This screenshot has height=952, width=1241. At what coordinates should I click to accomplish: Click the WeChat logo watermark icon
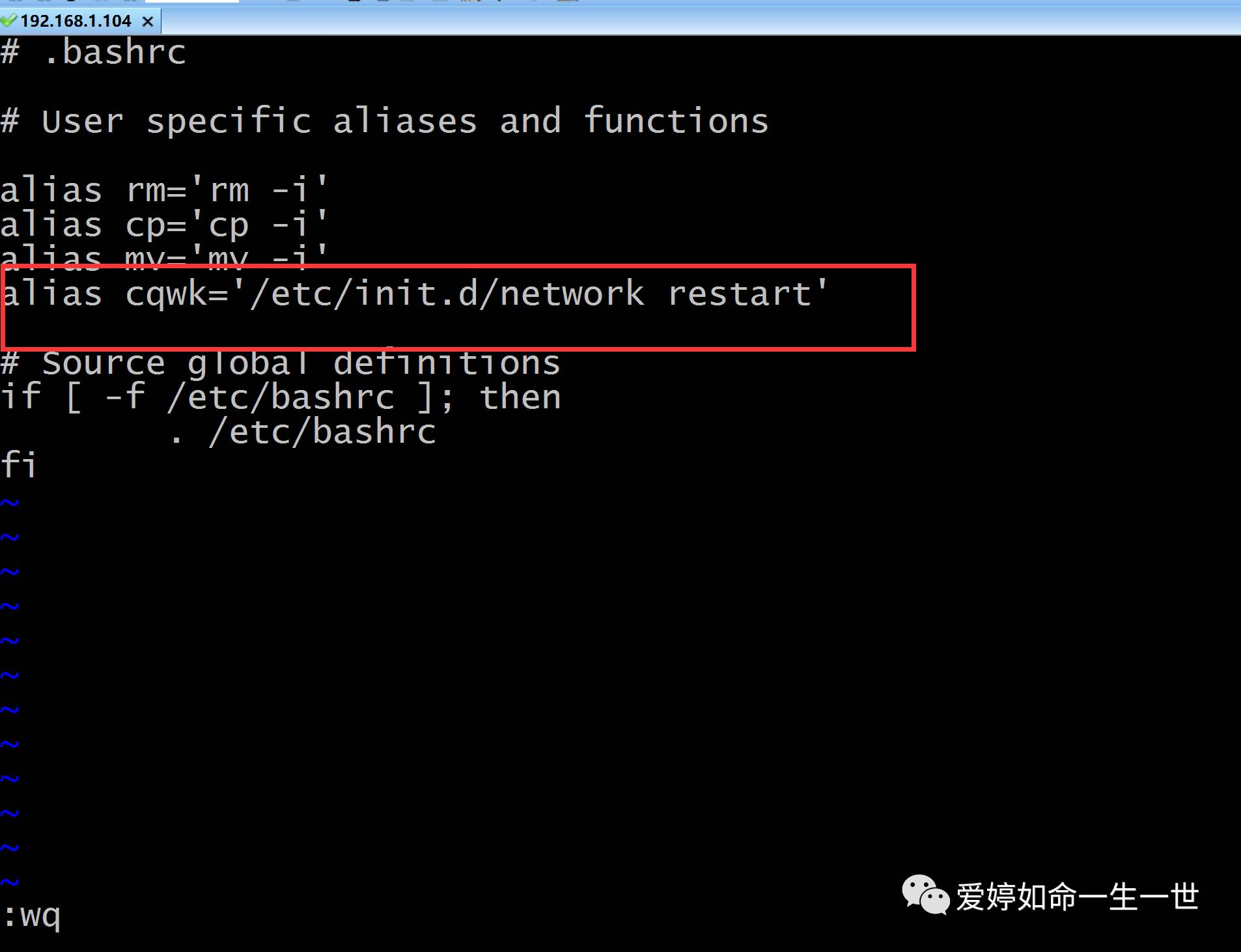925,895
